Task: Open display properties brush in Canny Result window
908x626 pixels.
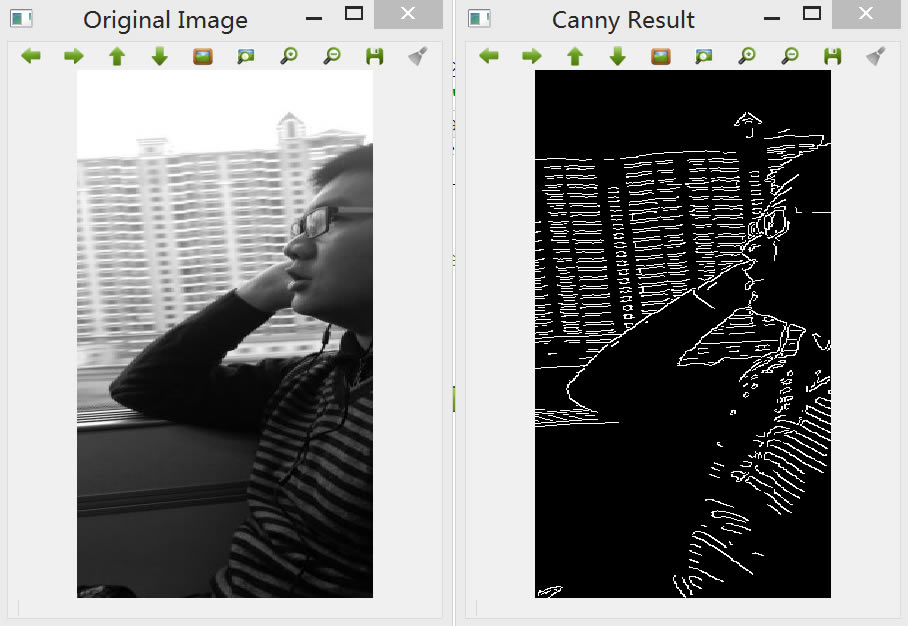Action: (876, 56)
